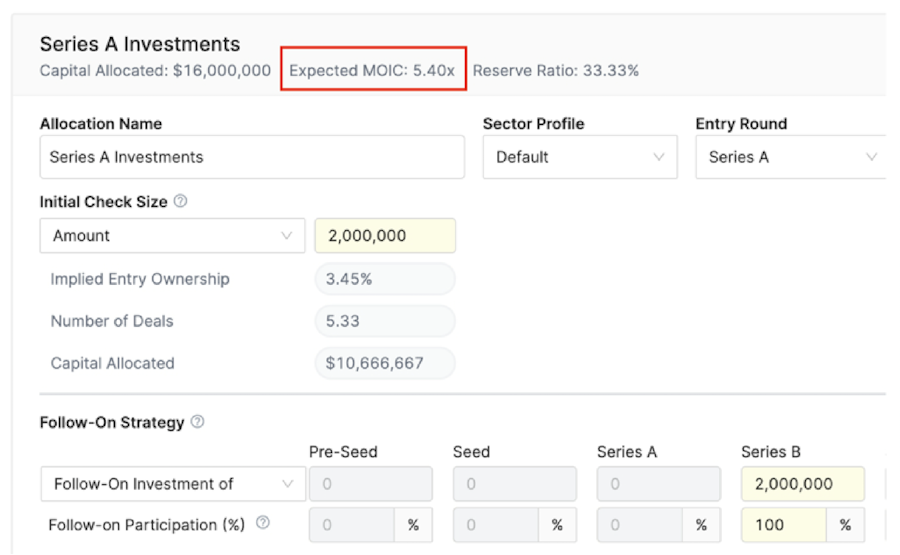This screenshot has width=900, height=555.
Task: Click the Expected MOIC: 5.40x text
Action: pyautogui.click(x=372, y=71)
